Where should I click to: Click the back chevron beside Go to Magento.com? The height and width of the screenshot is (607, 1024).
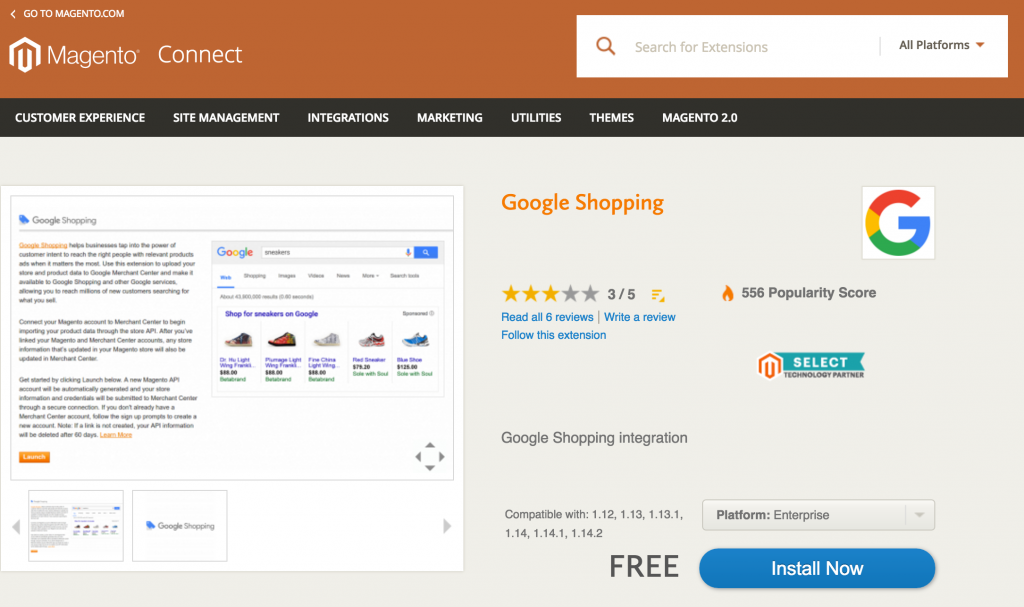pyautogui.click(x=13, y=14)
